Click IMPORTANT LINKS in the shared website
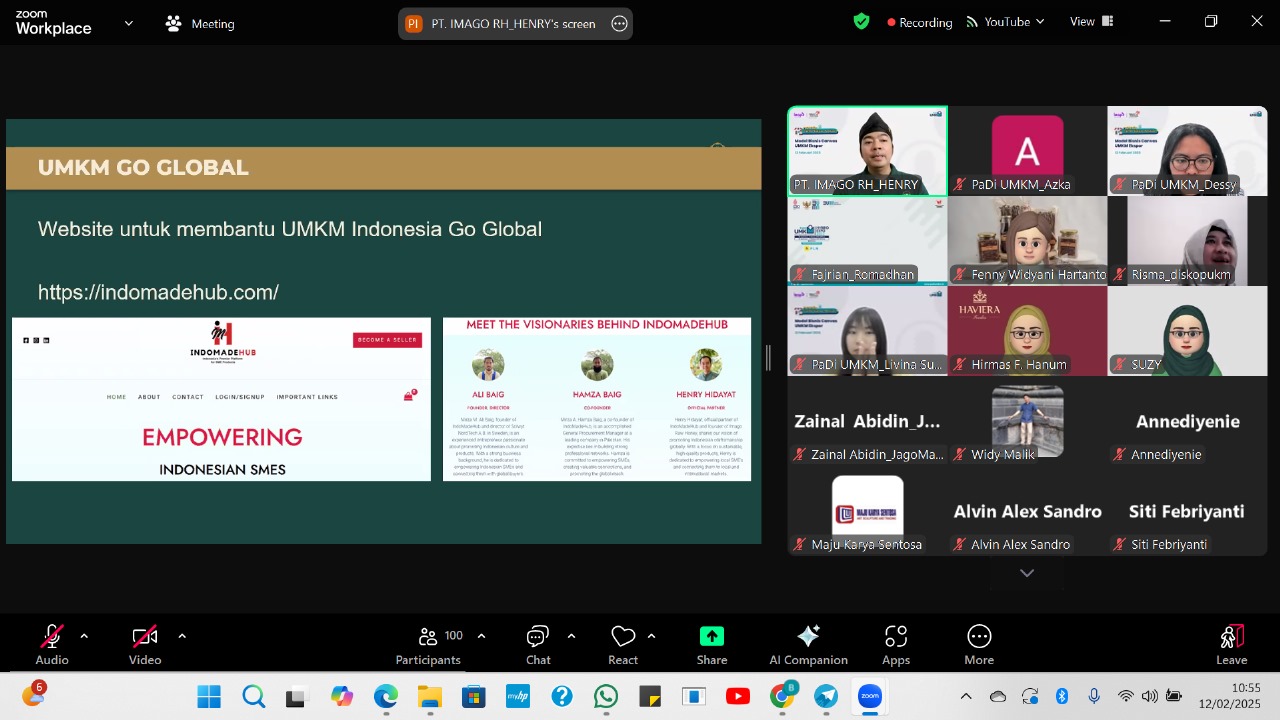 tap(307, 397)
